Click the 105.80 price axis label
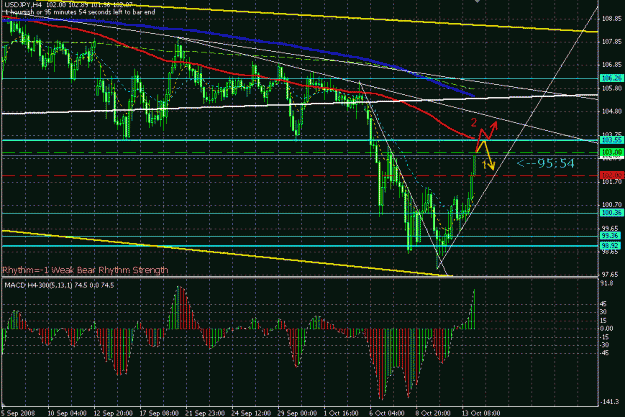Viewport: 625px width, 417px height. [612, 88]
